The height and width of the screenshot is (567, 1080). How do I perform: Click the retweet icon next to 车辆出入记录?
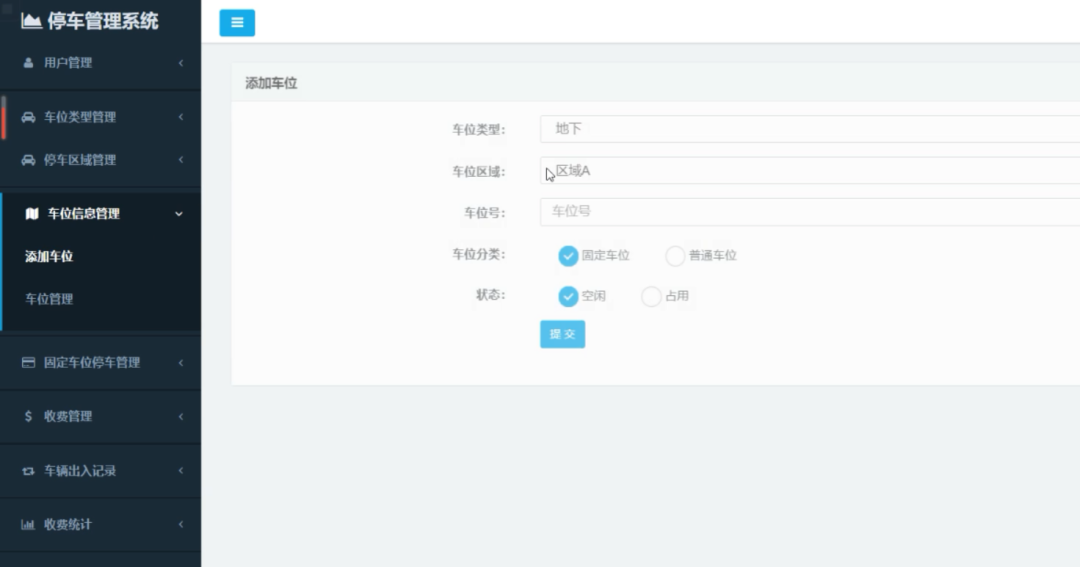coord(28,471)
